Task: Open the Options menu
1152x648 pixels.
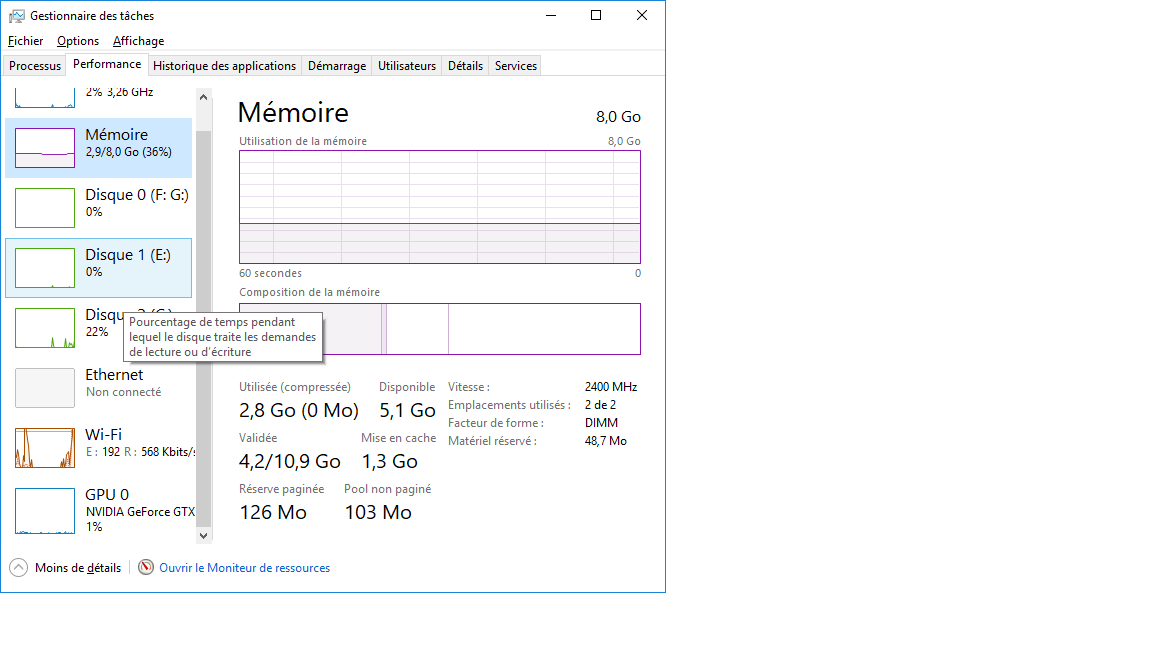Action: (78, 41)
